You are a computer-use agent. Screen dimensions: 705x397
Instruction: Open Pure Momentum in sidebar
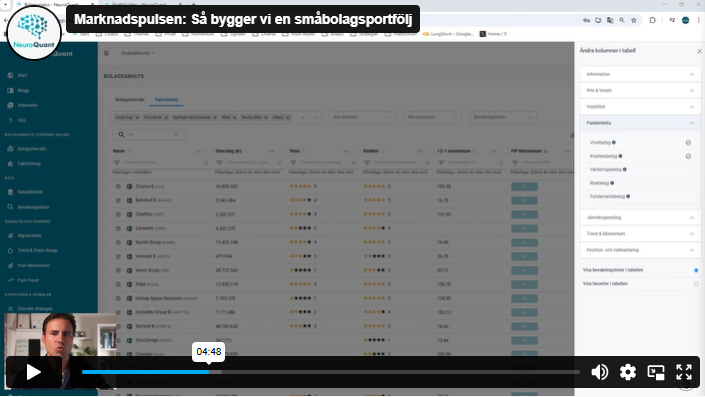pyautogui.click(x=33, y=266)
